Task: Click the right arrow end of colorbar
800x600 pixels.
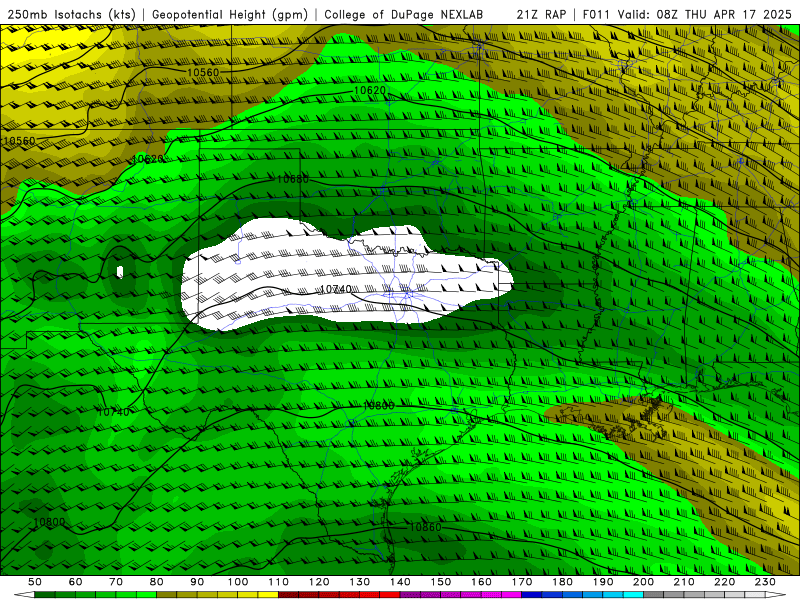Action: (776, 595)
